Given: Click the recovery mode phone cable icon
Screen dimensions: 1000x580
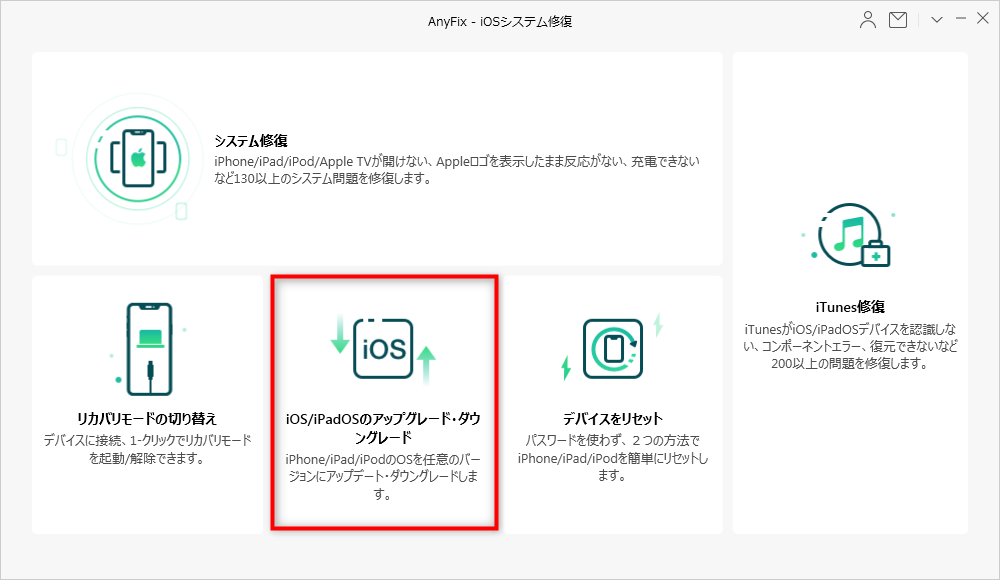Looking at the screenshot, I should tap(149, 349).
